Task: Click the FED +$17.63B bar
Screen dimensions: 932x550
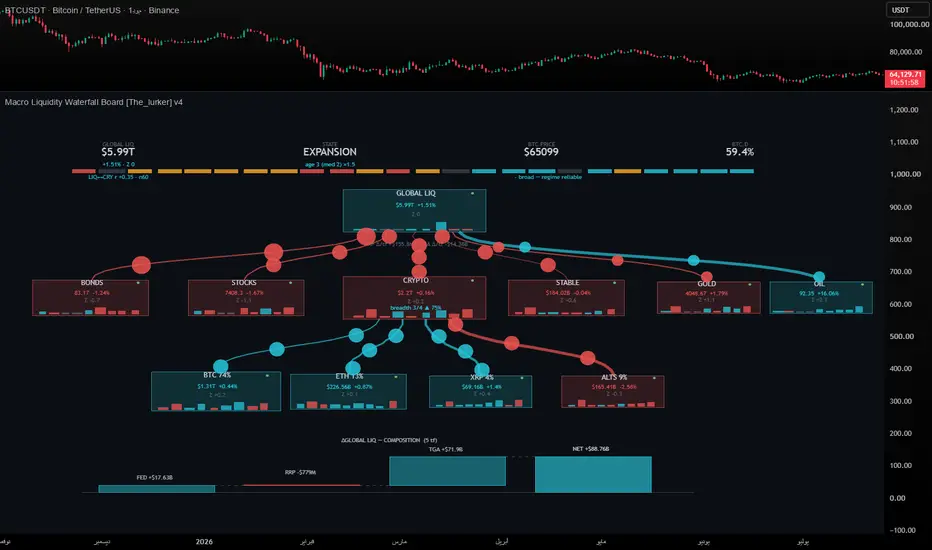Action: [x=156, y=489]
